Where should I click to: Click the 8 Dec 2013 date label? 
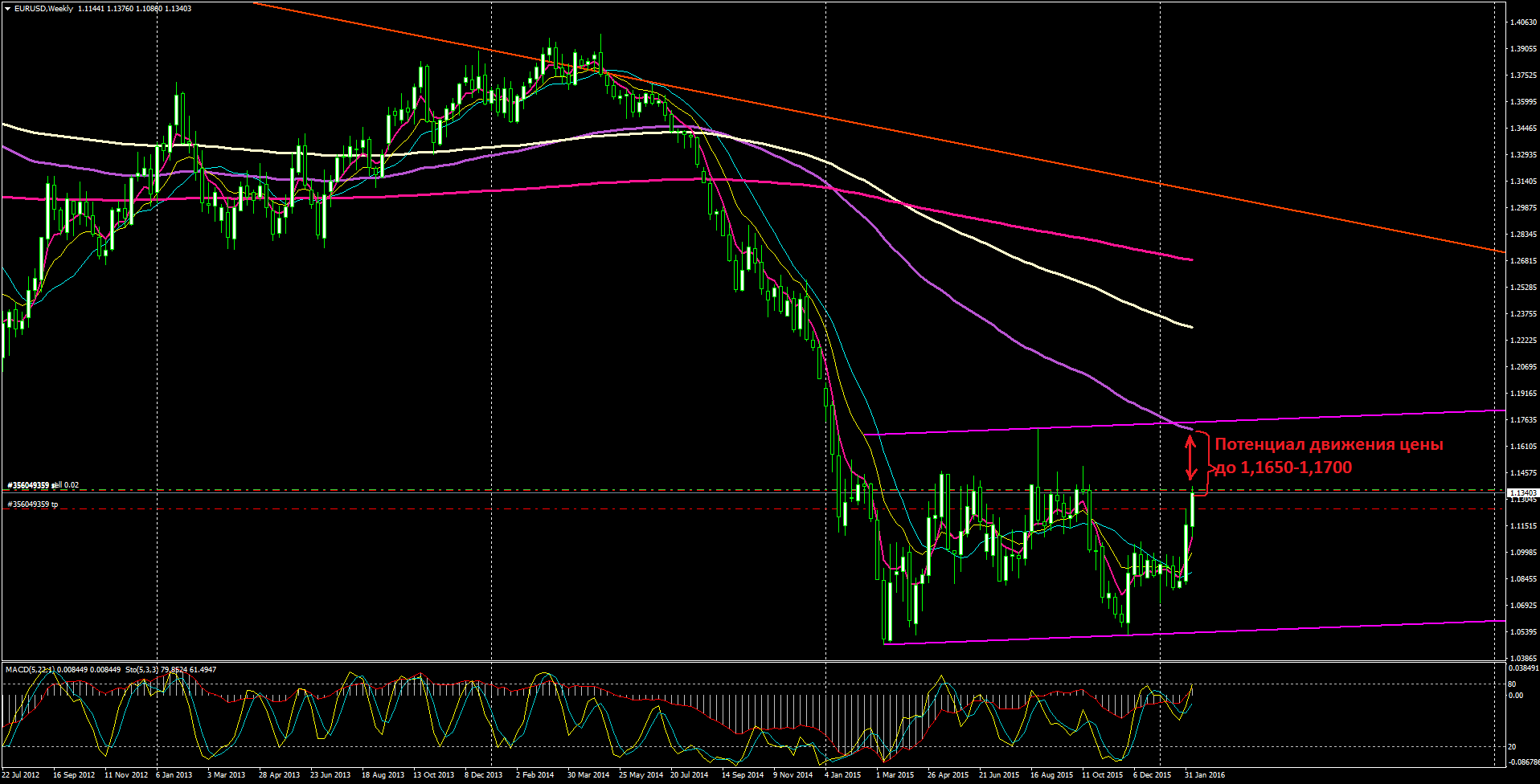point(484,775)
